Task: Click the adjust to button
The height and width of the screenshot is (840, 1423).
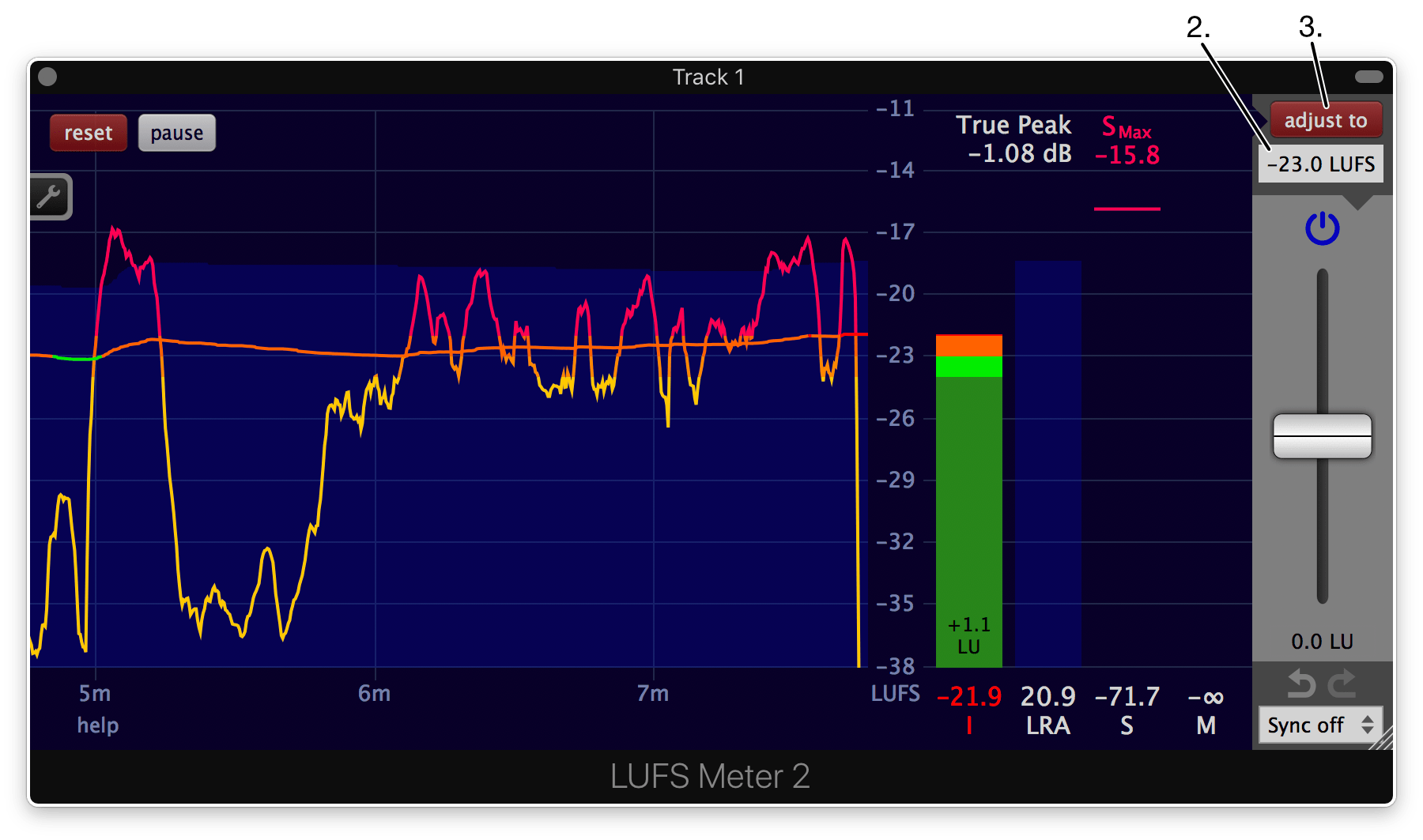Action: point(1326,120)
